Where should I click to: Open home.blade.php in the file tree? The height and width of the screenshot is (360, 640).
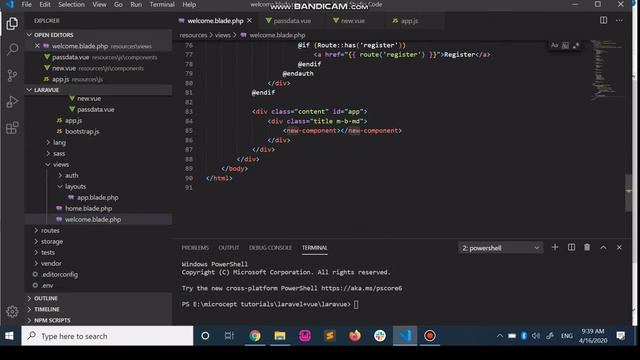pos(88,209)
